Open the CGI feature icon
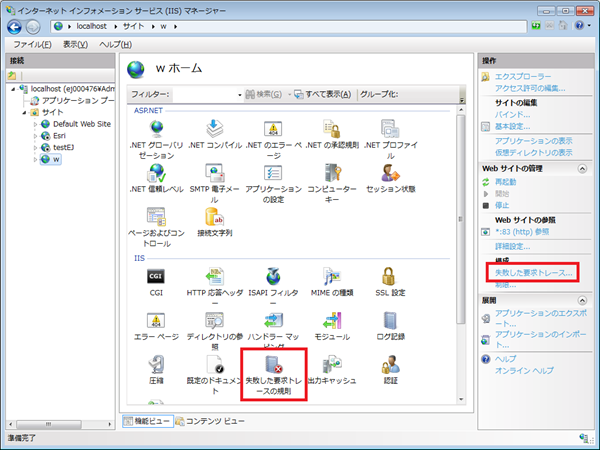 tap(156, 282)
